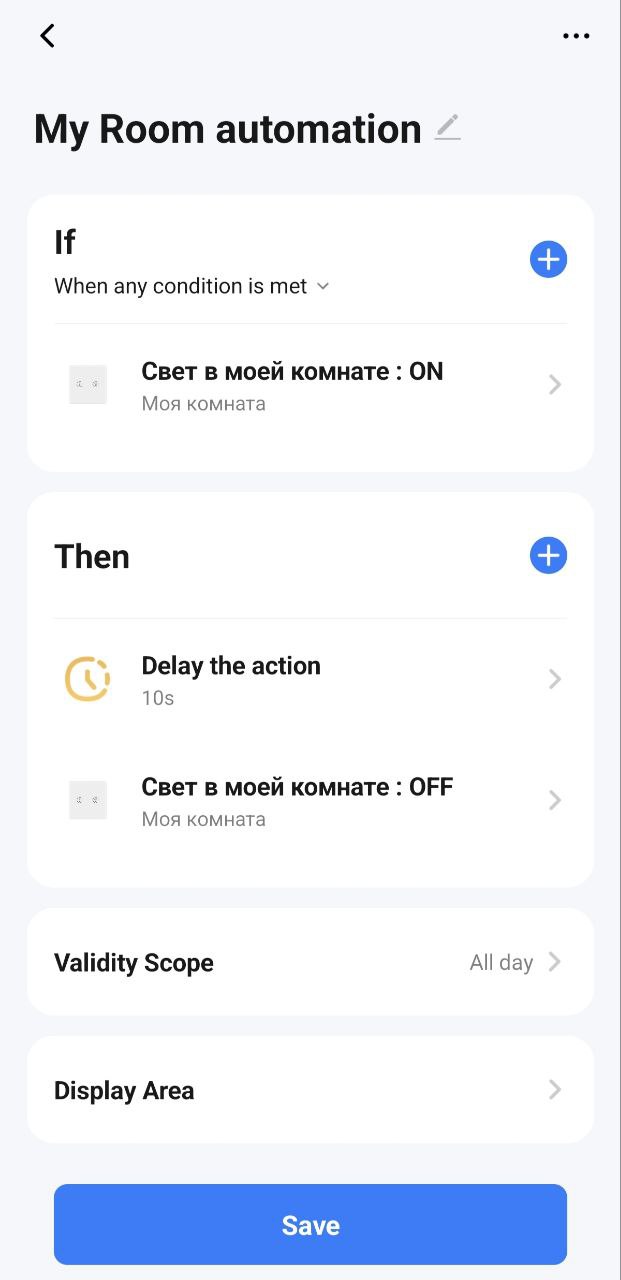The image size is (621, 1280).
Task: Save the automation
Action: point(310,1225)
